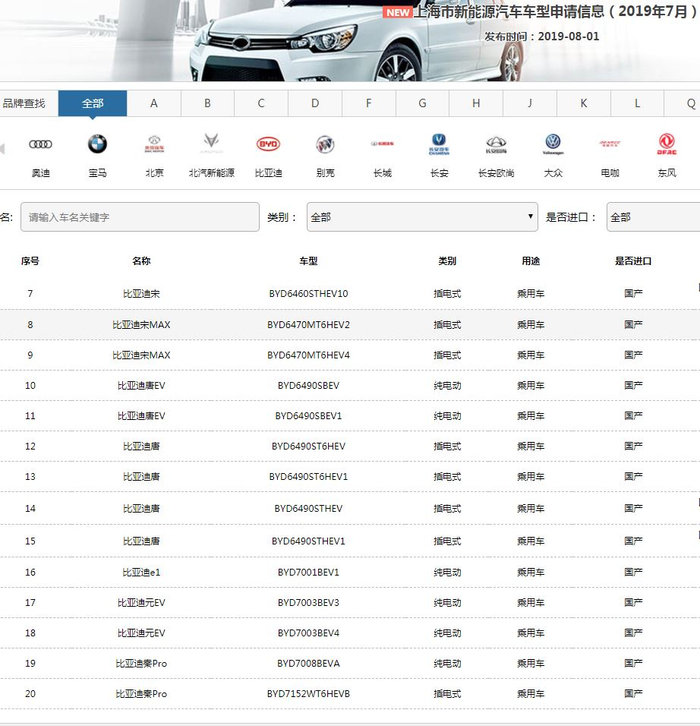Select the Buick (别克) brand logo
The height and width of the screenshot is (726, 700).
325,144
